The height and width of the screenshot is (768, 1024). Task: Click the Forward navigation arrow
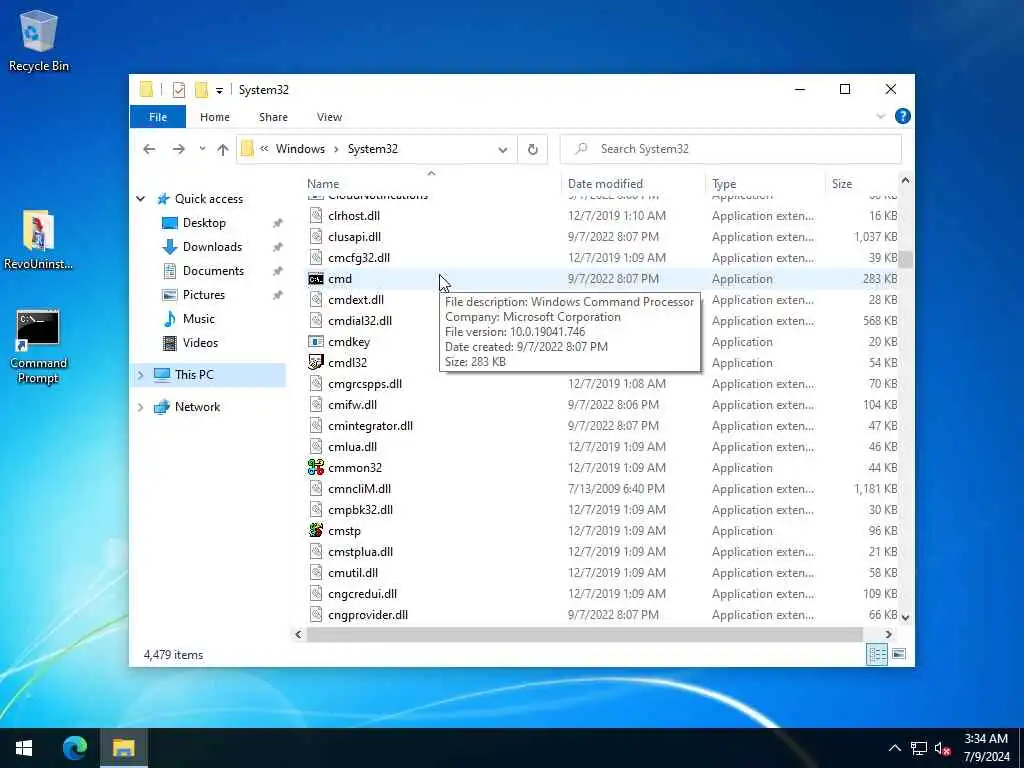tap(178, 149)
